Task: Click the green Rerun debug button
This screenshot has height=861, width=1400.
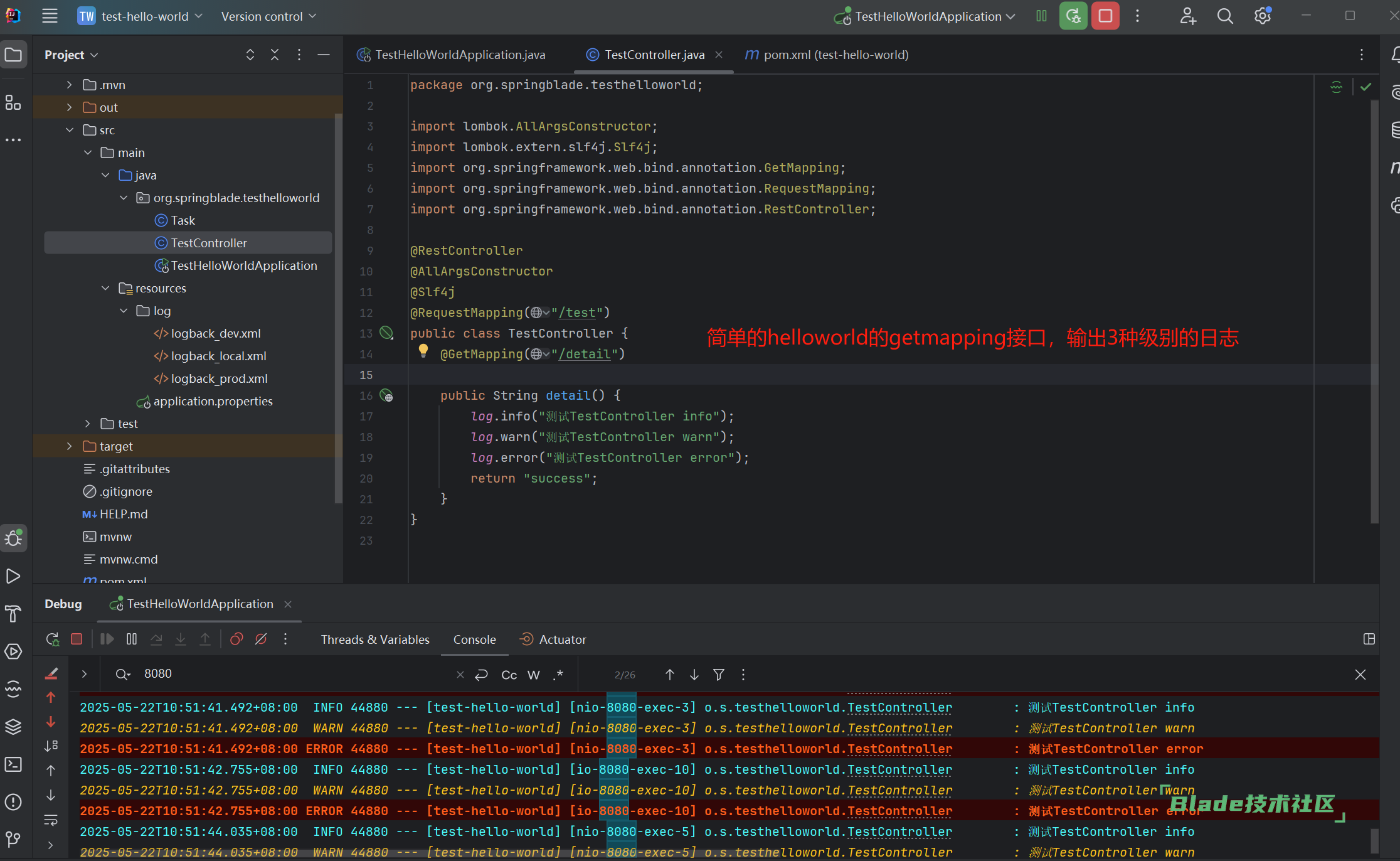Action: (1073, 16)
